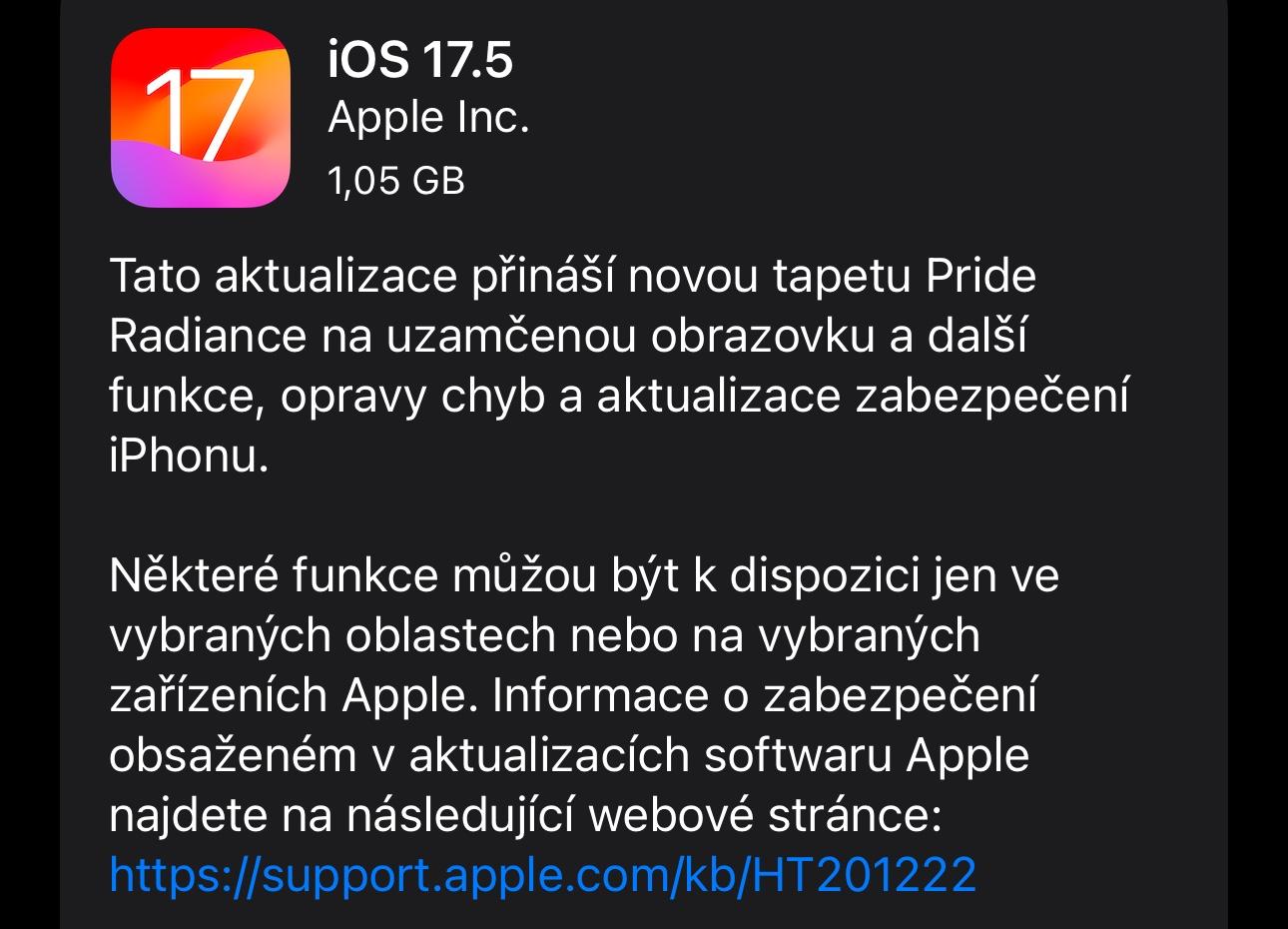Click the text "aktualizace zabezpečení"

click(x=864, y=397)
